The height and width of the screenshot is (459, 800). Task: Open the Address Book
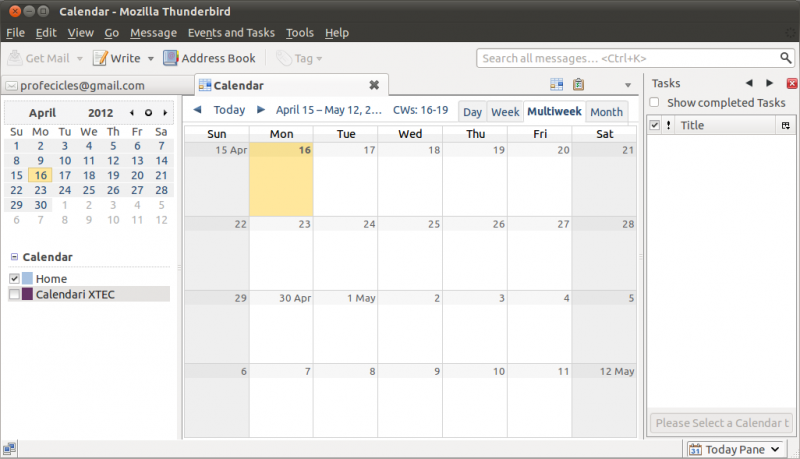point(209,58)
